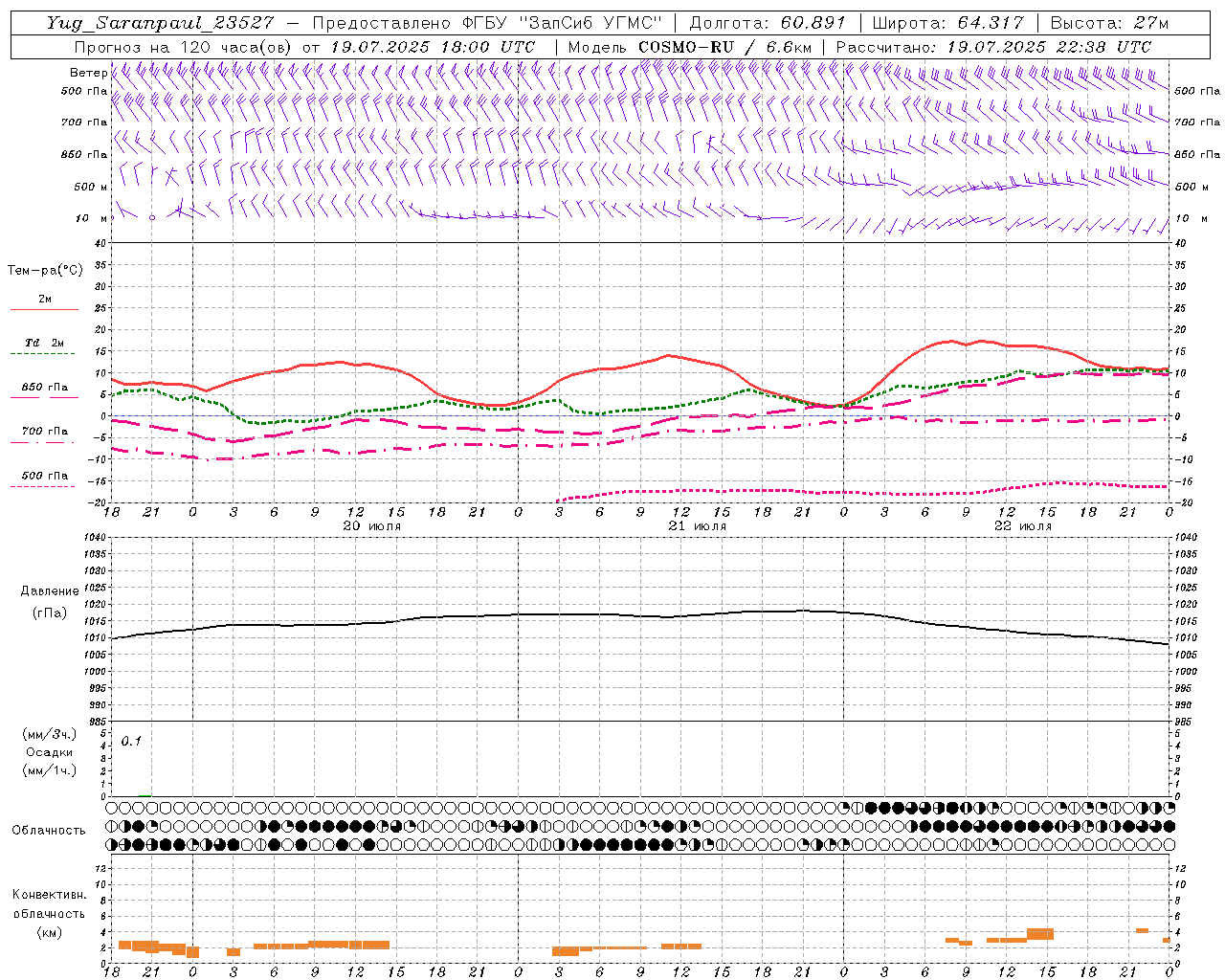This screenshot has width=1225, height=980.
Task: Click the green dashed 'Td 2м' legend line
Action: [x=44, y=354]
